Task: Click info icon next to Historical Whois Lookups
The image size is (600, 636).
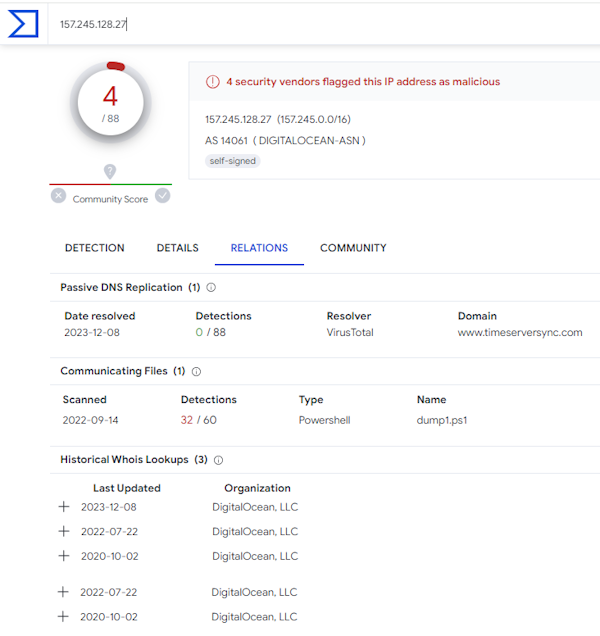Action: [x=218, y=460]
